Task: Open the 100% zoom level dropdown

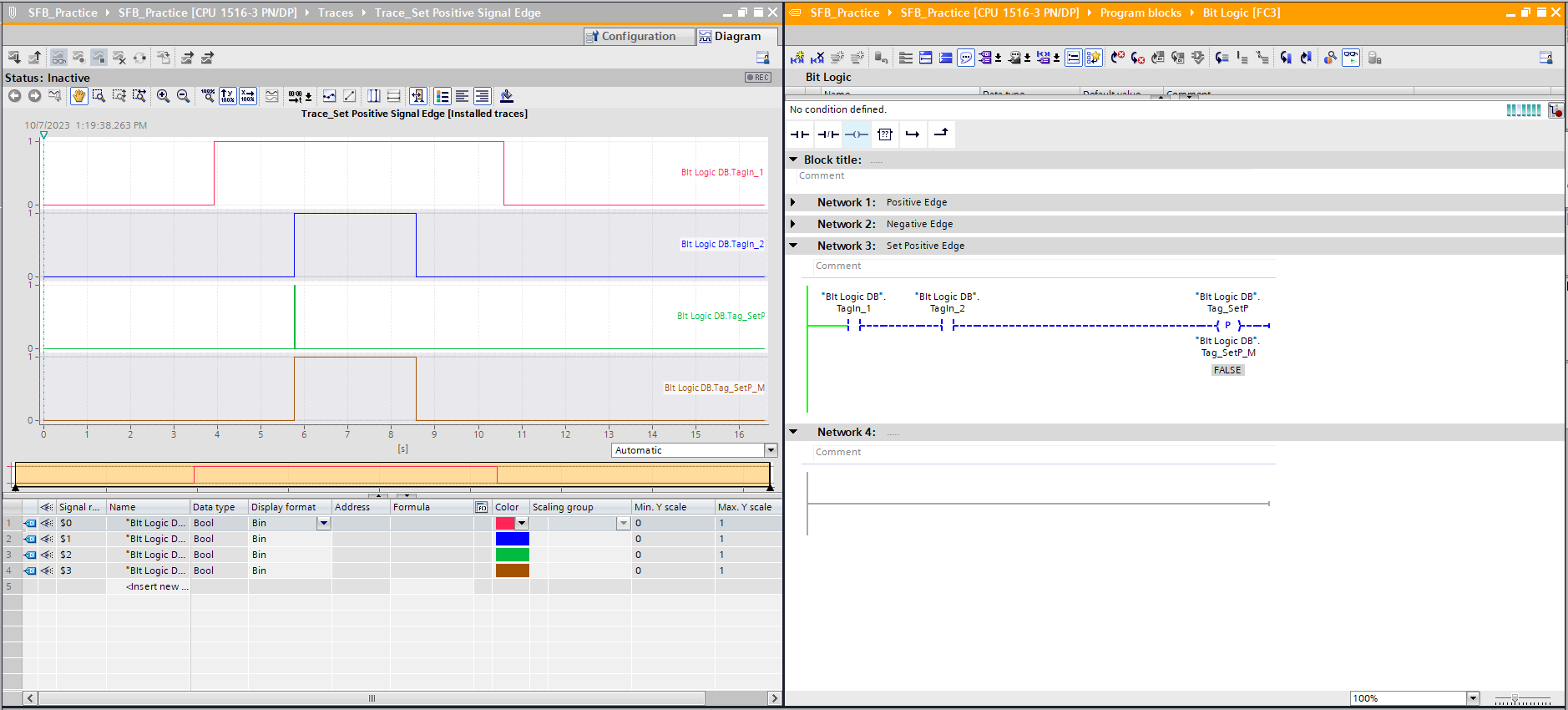Action: [x=1473, y=698]
